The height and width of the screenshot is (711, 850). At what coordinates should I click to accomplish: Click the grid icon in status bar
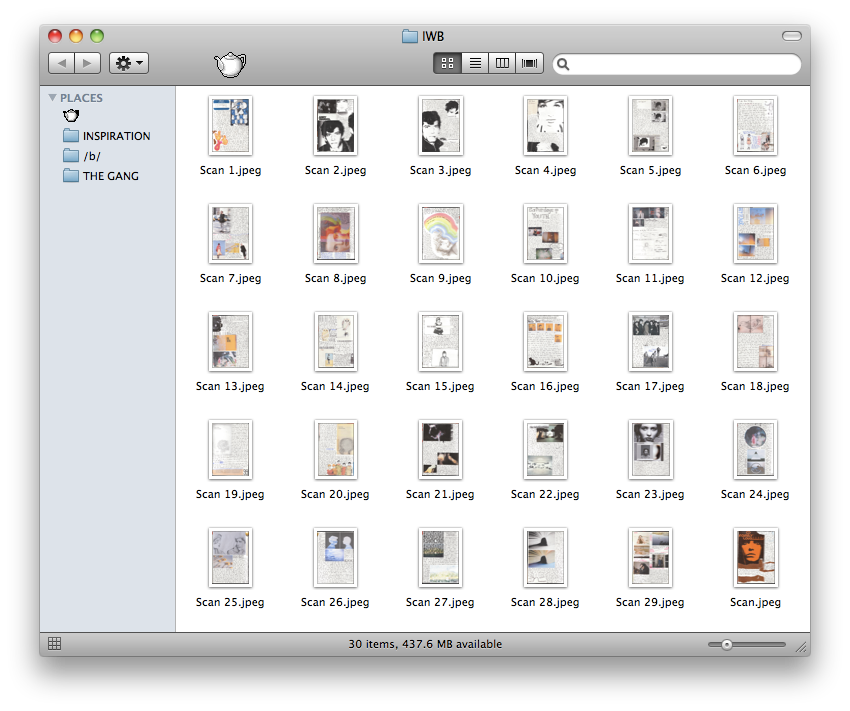tap(55, 644)
